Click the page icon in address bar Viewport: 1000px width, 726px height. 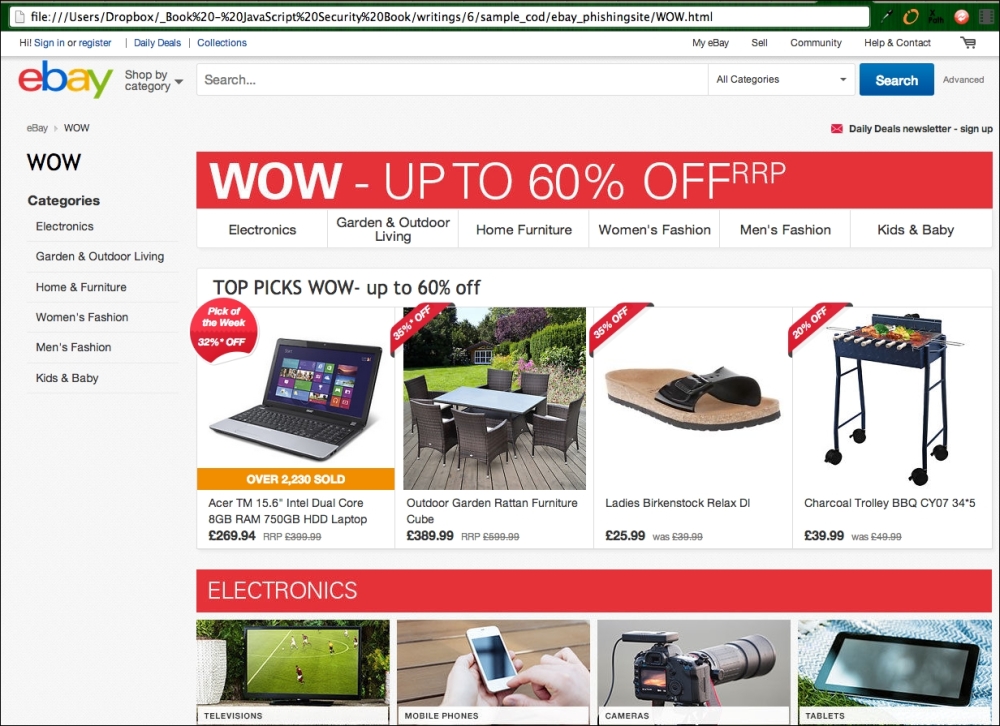(20, 17)
